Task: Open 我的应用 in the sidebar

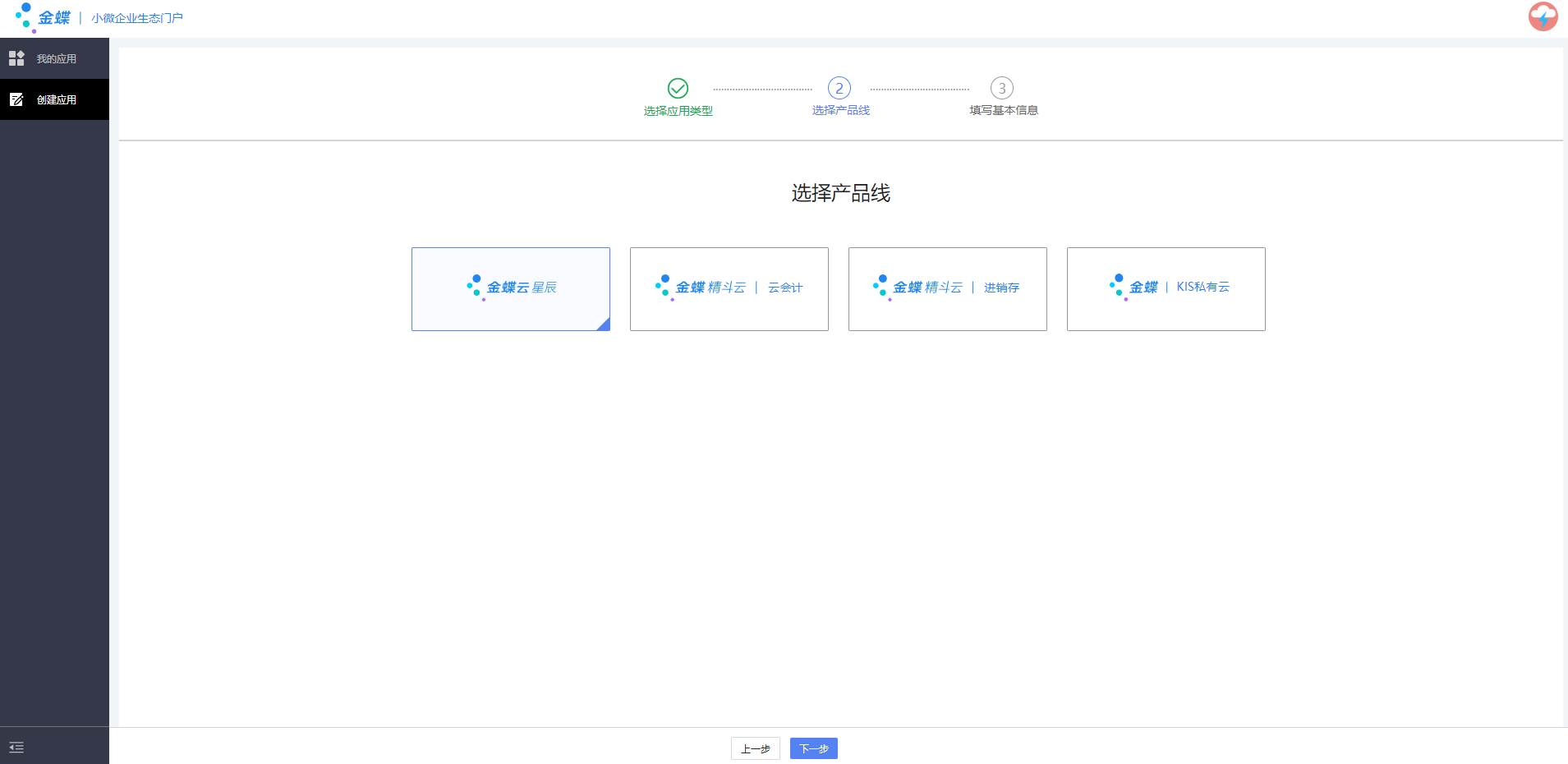Action: (56, 58)
